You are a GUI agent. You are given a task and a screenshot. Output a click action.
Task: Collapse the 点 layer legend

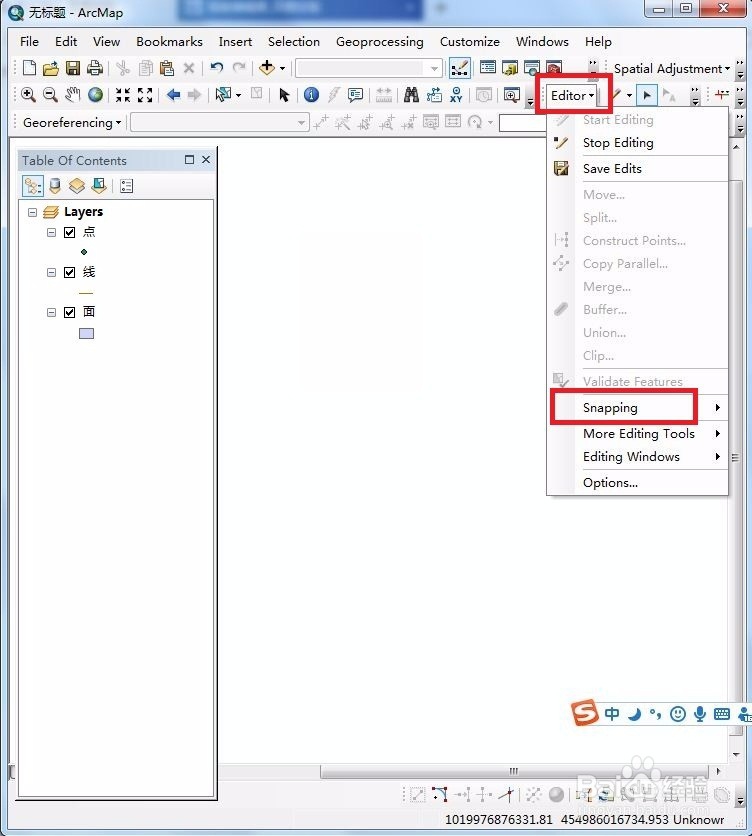coord(51,232)
